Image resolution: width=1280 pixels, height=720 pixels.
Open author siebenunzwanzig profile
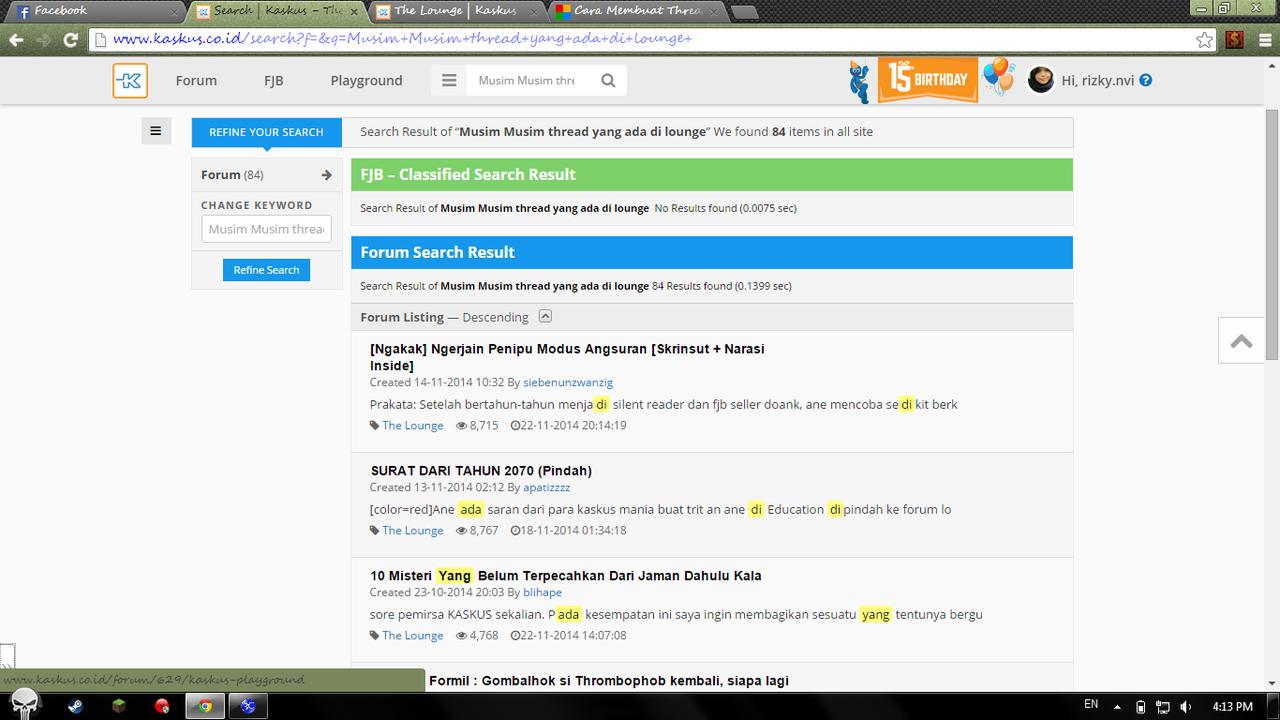(x=568, y=382)
